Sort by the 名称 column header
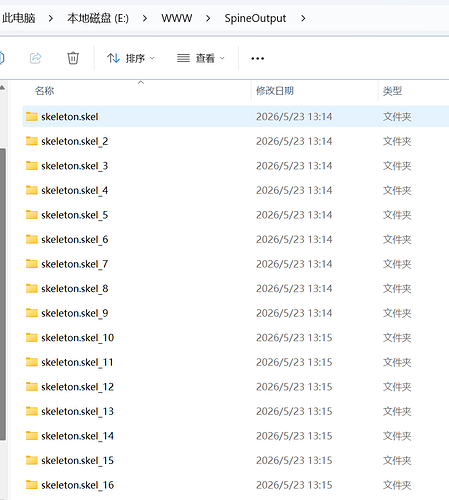The height and width of the screenshot is (500, 449). pyautogui.click(x=45, y=90)
